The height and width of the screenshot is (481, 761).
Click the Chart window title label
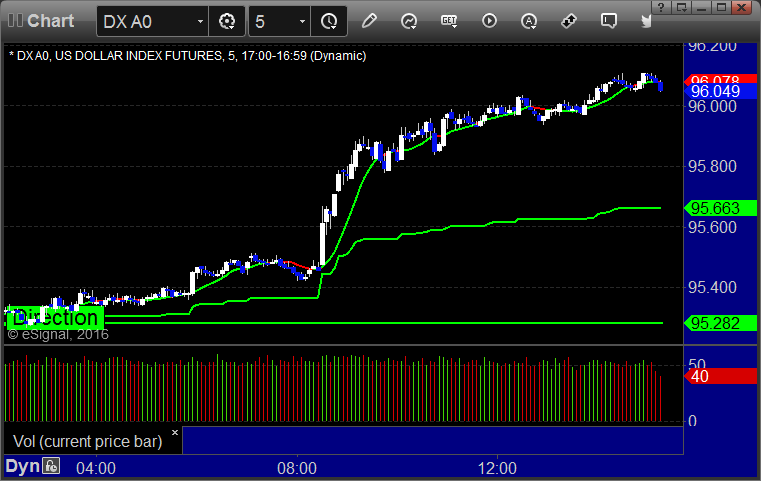coord(50,21)
